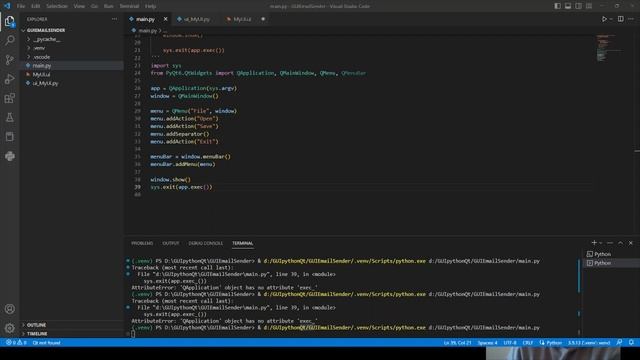Open the Extensions view

click(10, 98)
